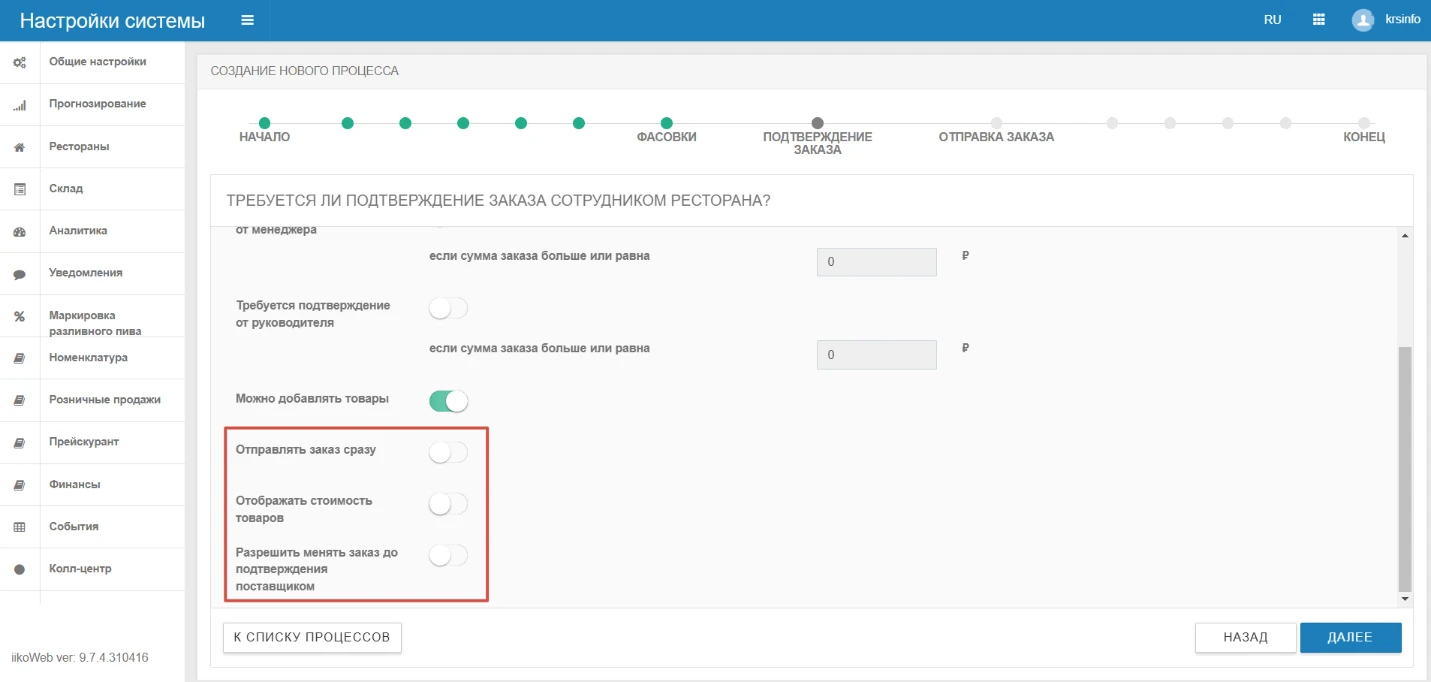Turn on Отображать стоимость товаров switch
This screenshot has height=682, width=1431.
coord(448,504)
